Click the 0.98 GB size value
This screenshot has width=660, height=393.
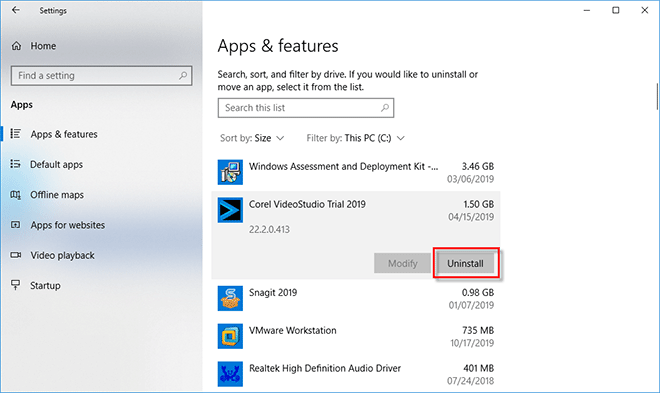coord(478,292)
